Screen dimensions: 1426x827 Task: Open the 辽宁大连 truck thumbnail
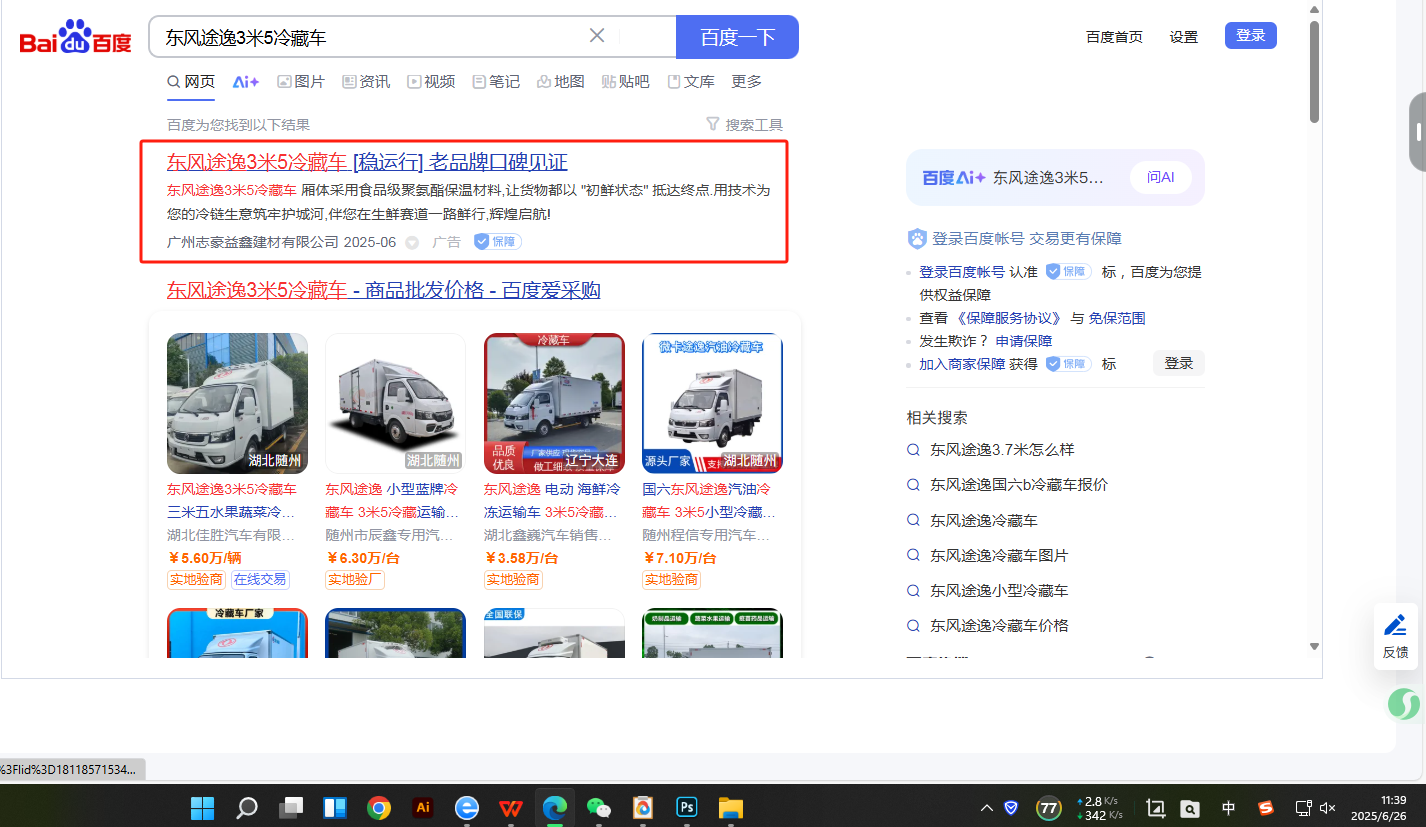(x=554, y=403)
